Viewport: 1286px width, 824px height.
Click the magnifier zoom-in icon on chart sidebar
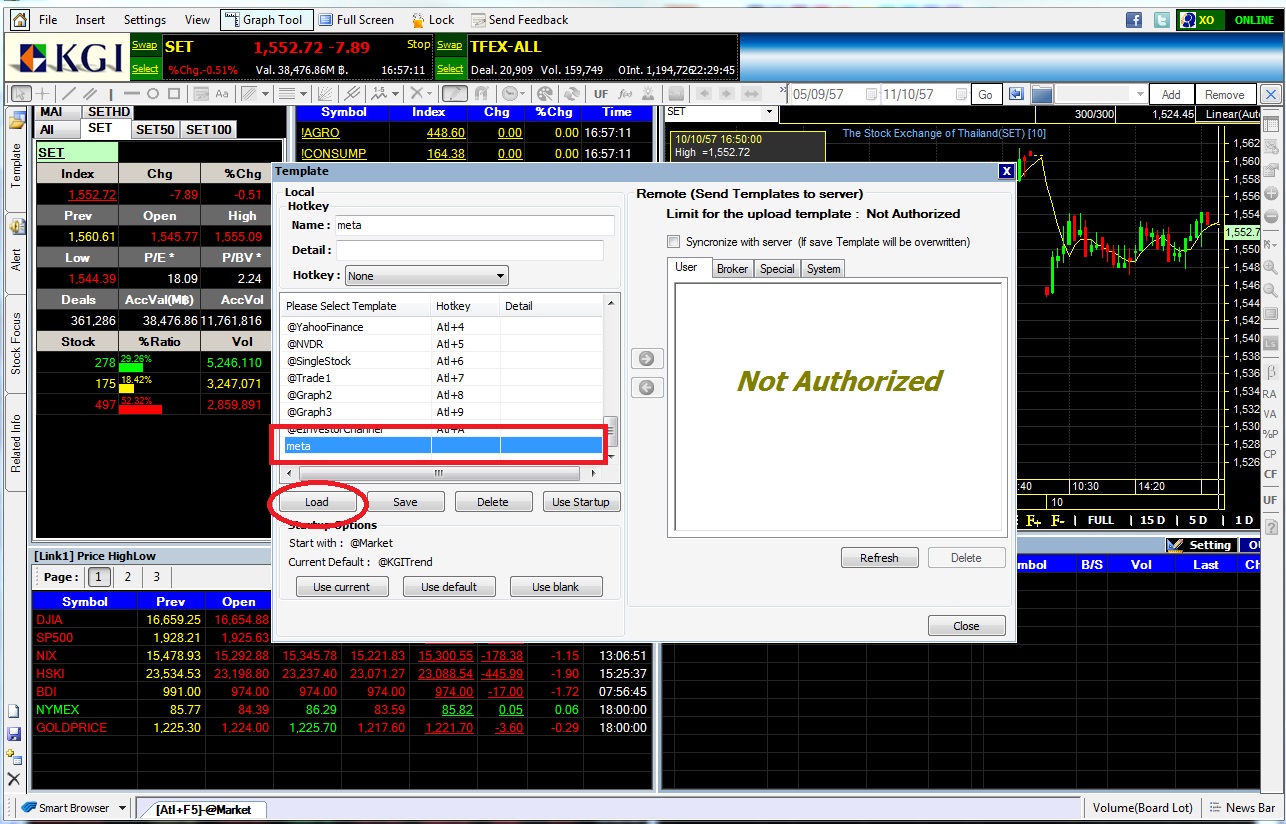point(1271,267)
